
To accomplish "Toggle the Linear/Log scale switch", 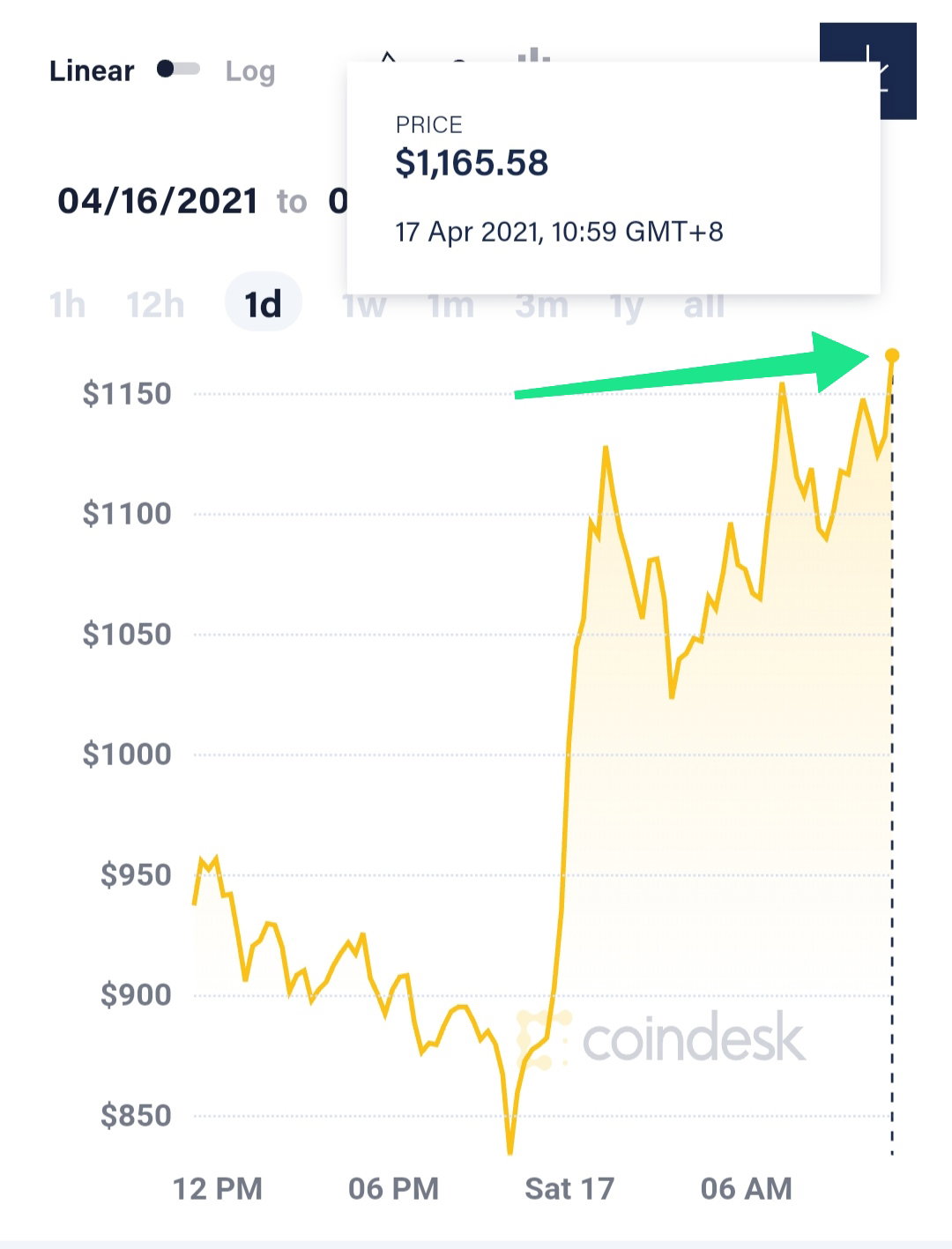I will point(178,70).
